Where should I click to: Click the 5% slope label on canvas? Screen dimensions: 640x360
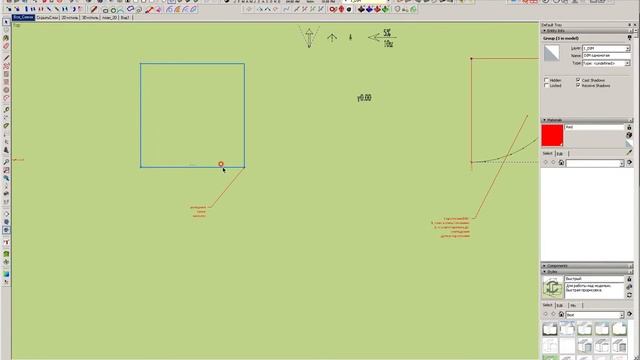pos(387,33)
